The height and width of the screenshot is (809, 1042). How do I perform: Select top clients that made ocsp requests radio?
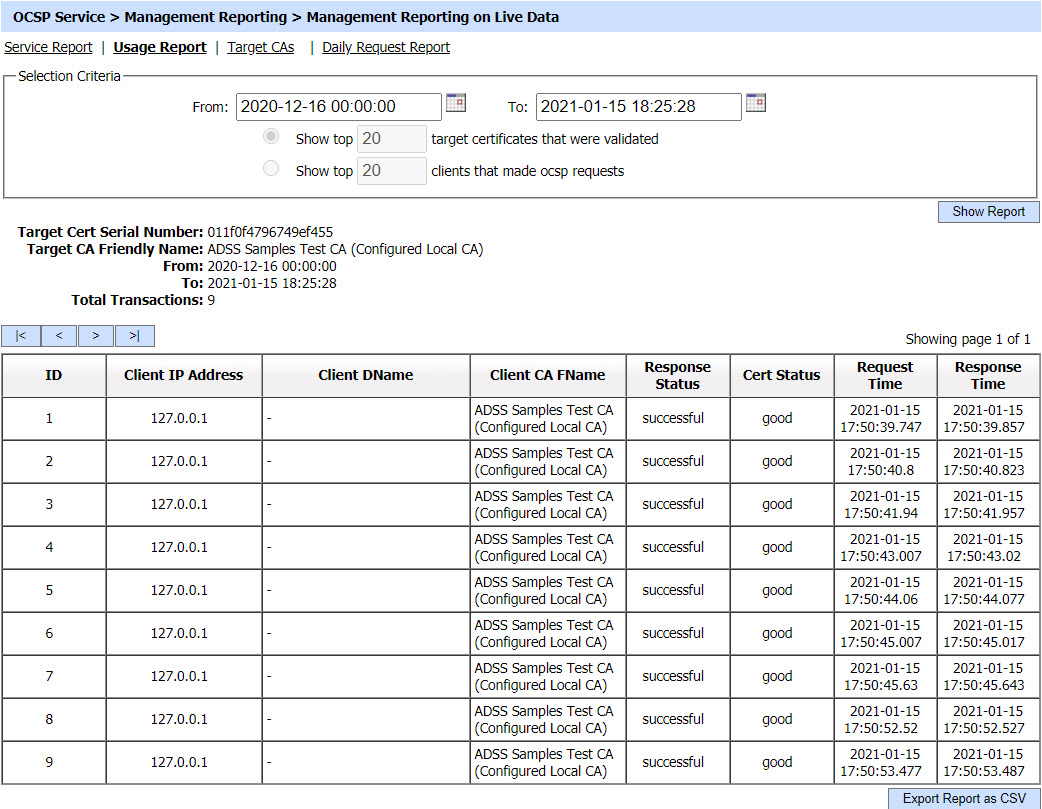click(271, 170)
